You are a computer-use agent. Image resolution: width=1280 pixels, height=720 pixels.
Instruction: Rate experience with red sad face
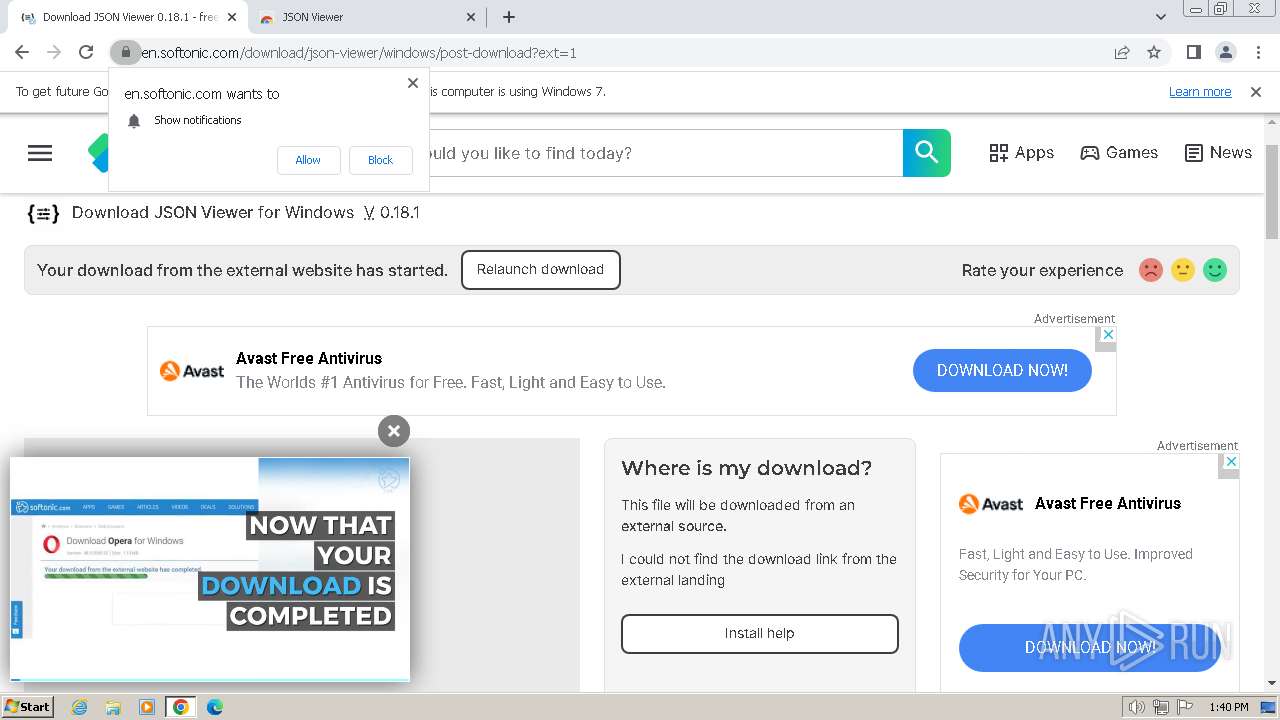pos(1151,270)
